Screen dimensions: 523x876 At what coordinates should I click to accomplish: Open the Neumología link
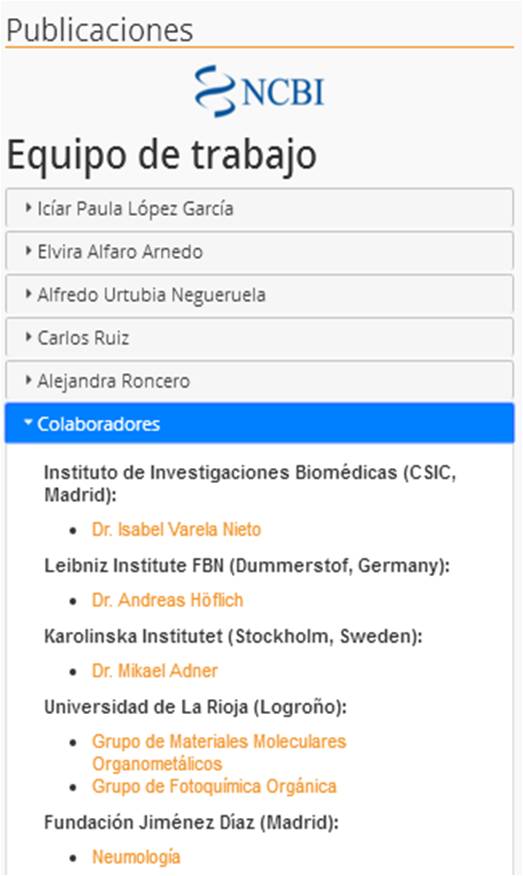(136, 856)
